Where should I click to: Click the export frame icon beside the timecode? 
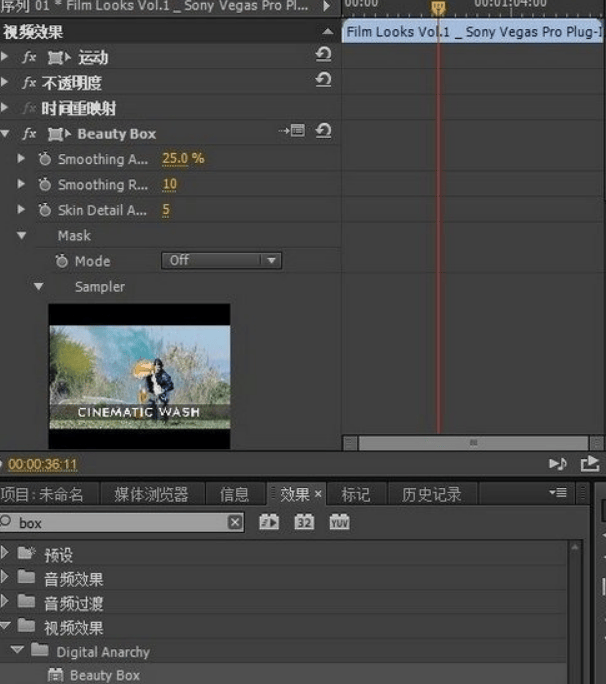coord(589,464)
